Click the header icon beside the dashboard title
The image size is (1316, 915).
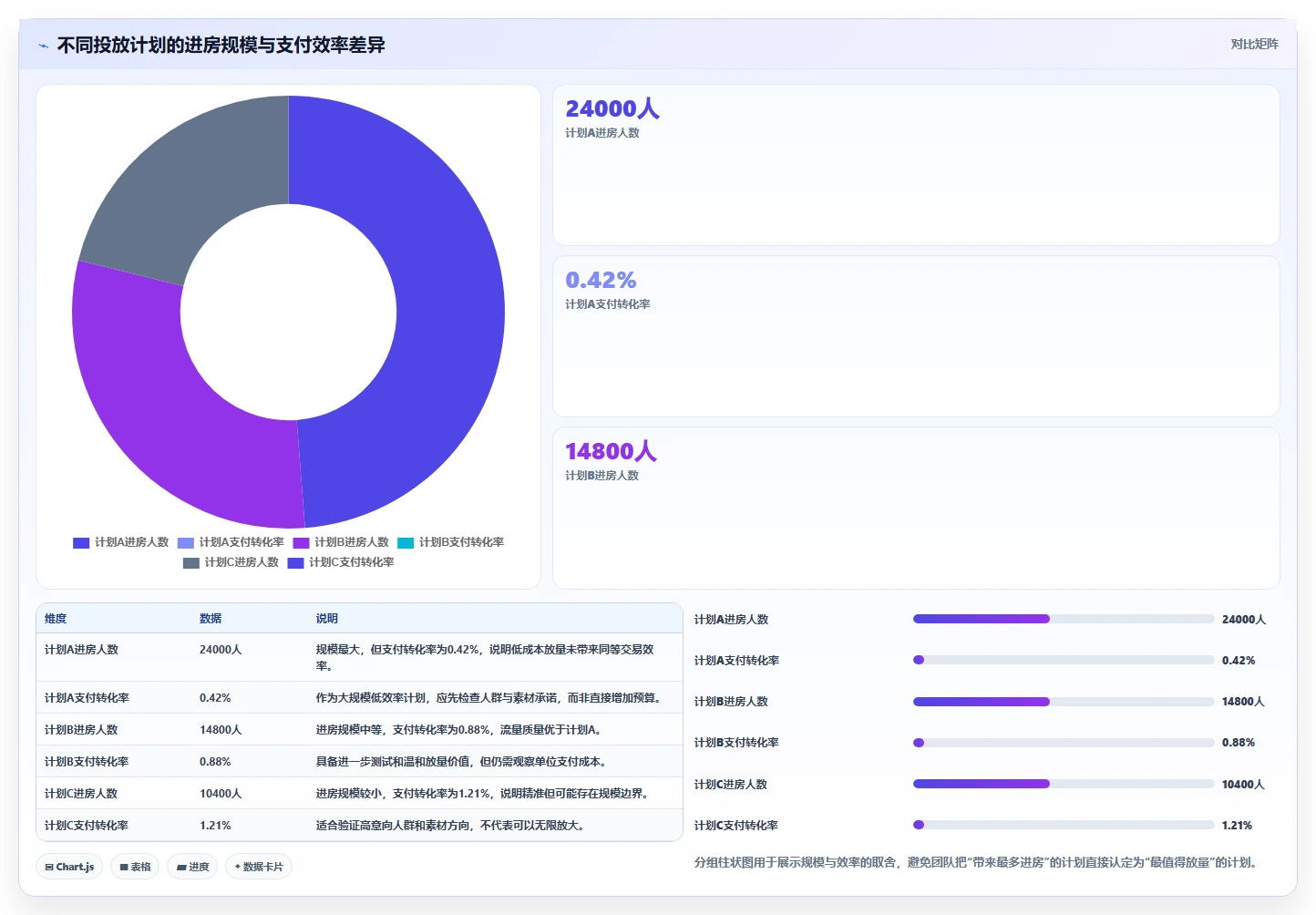coord(43,46)
